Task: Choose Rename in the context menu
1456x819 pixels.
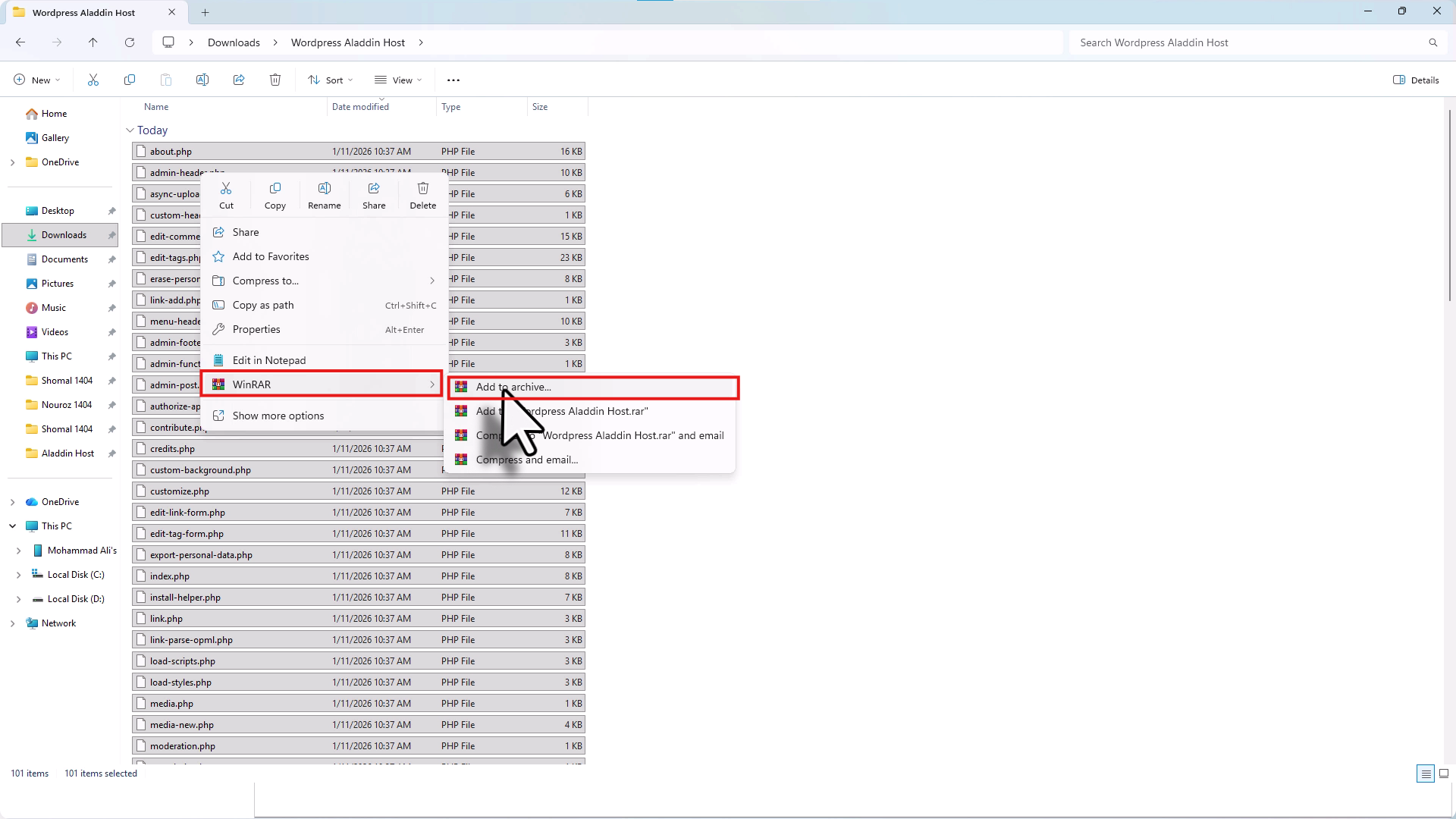Action: (325, 195)
